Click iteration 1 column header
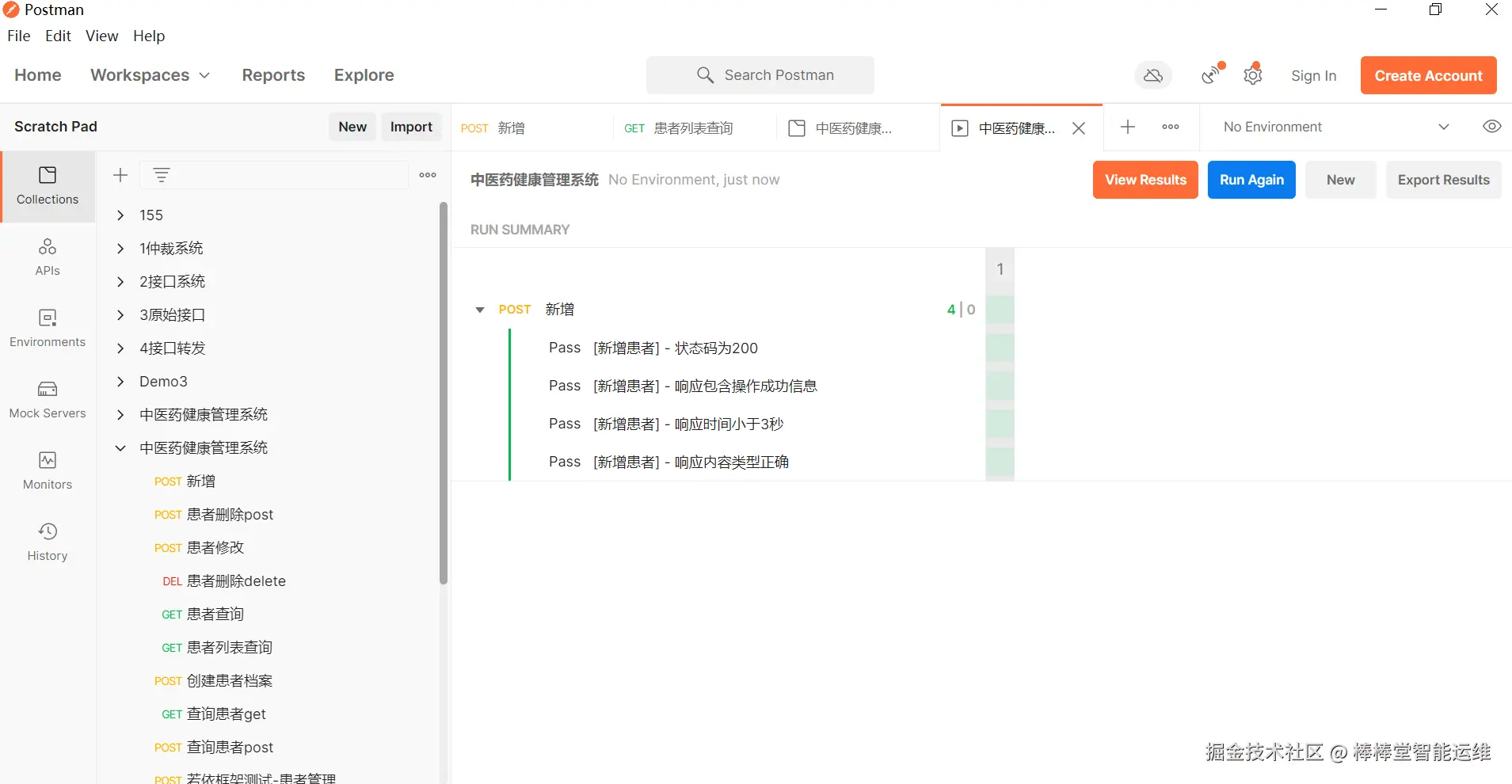Viewport: 1512px width, 784px height. click(x=1000, y=269)
